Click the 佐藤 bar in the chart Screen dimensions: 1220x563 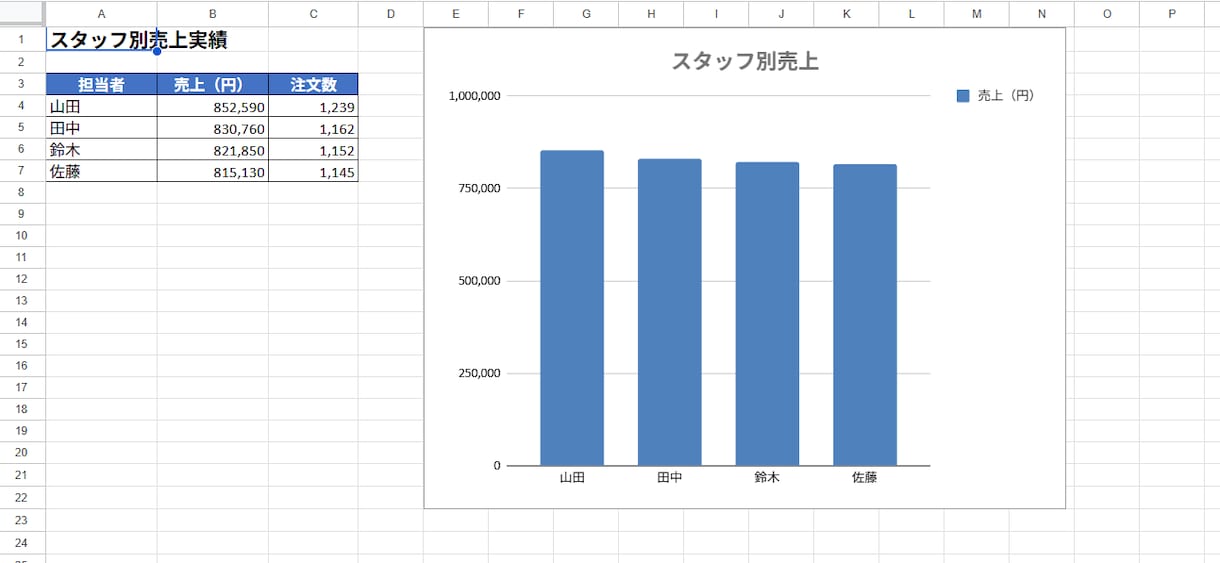pyautogui.click(x=865, y=315)
